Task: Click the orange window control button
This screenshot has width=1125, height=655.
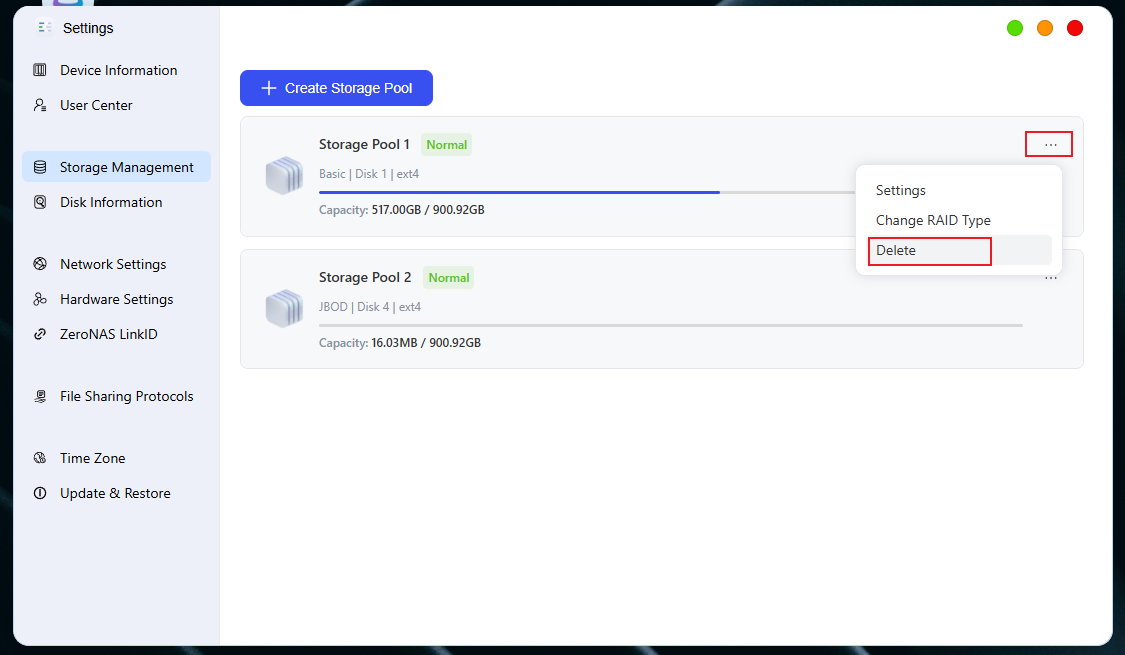Action: click(x=1045, y=28)
